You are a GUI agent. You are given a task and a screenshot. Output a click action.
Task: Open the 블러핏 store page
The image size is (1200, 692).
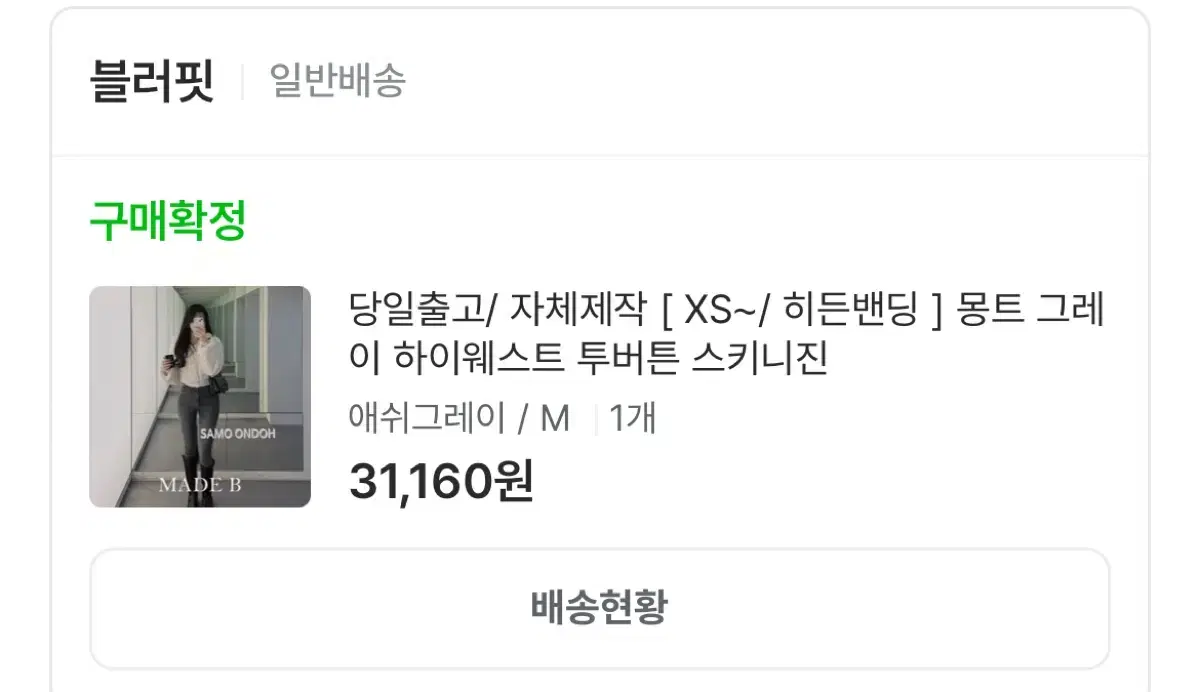[152, 81]
